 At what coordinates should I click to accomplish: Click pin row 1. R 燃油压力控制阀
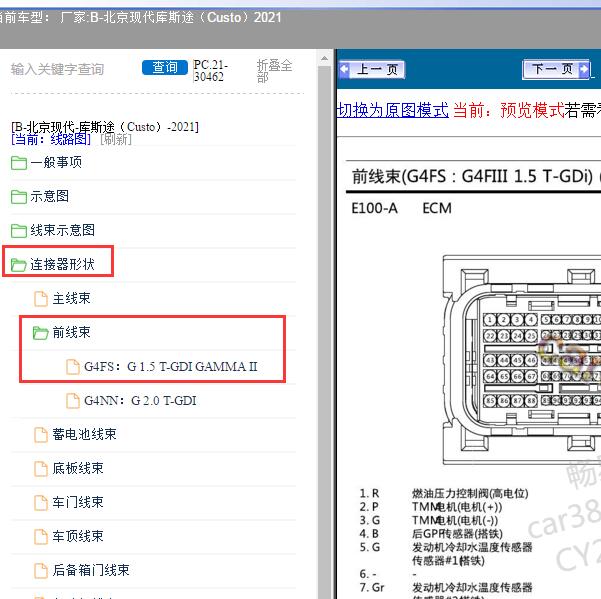(x=444, y=493)
